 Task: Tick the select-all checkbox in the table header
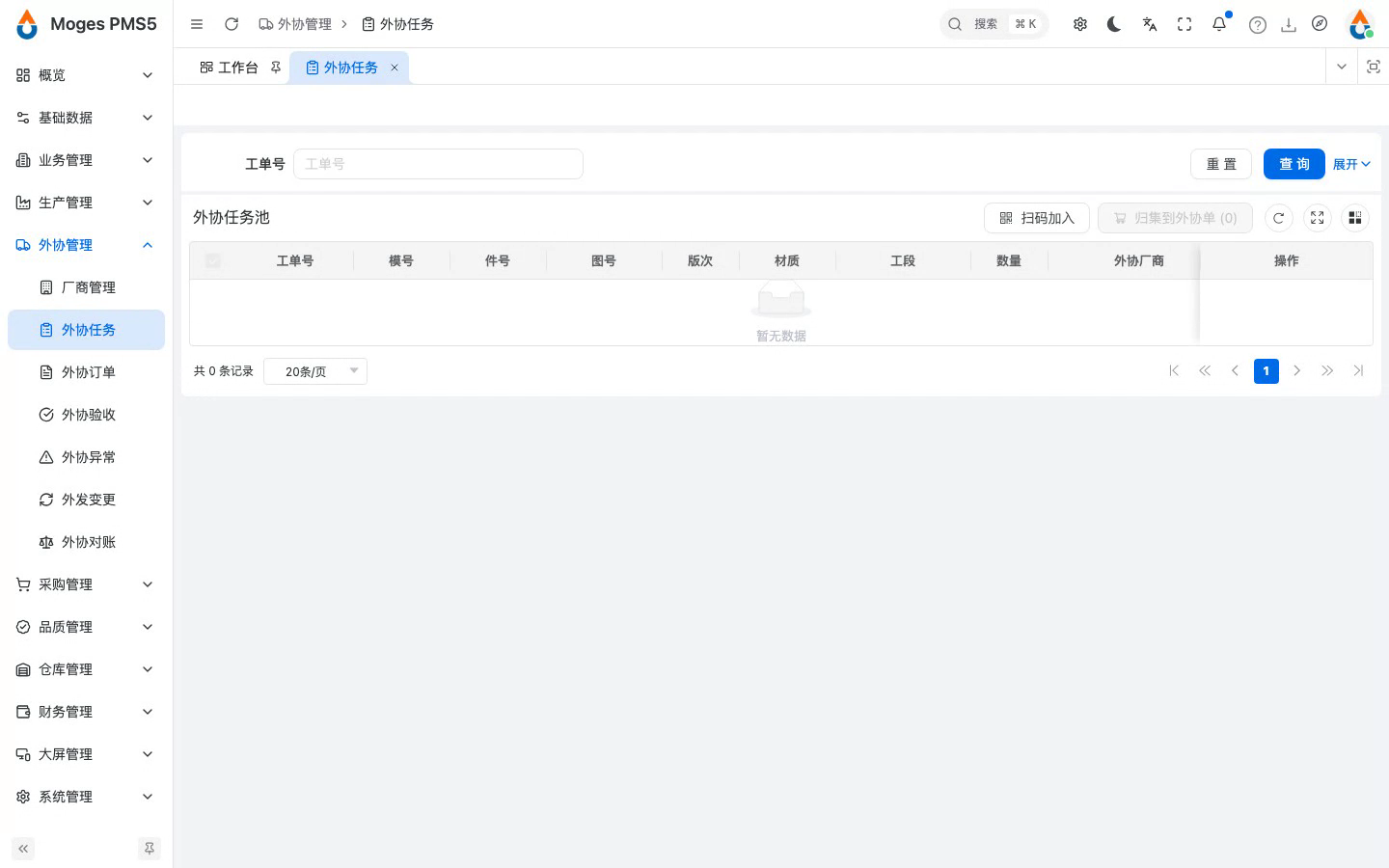click(213, 260)
